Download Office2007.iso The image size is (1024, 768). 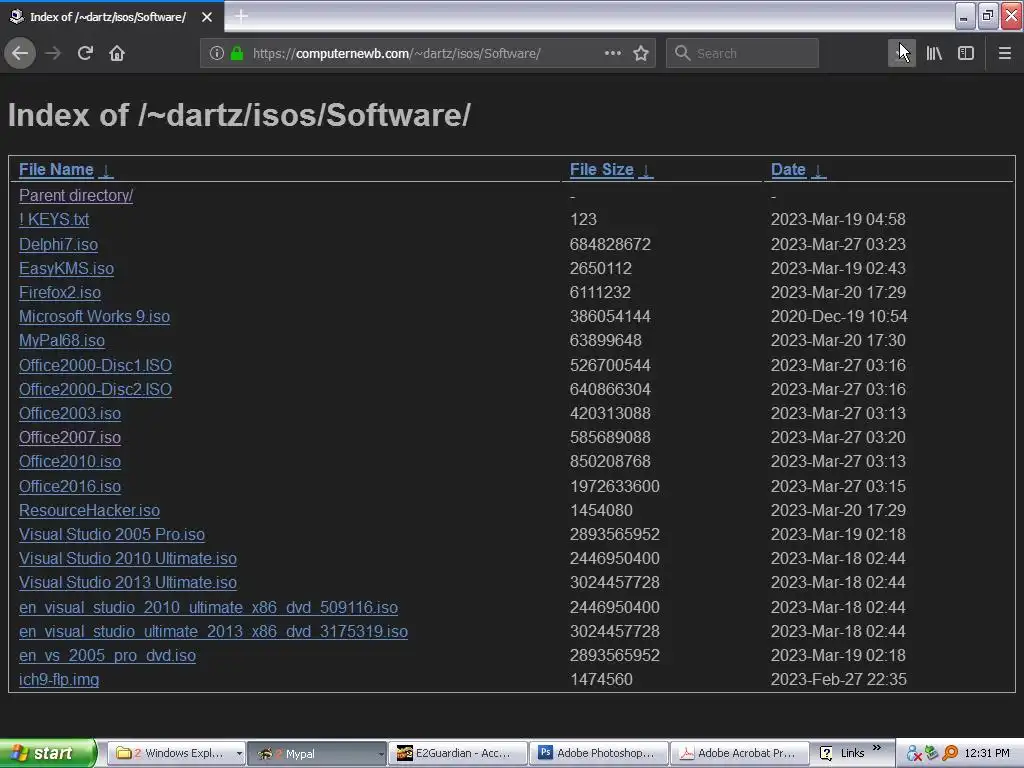(x=70, y=438)
